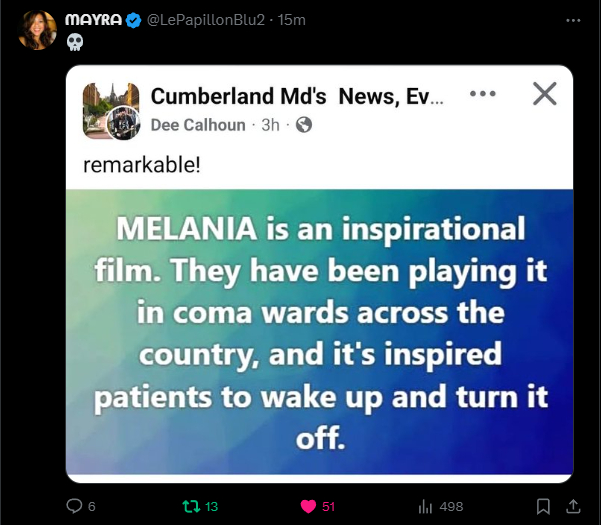This screenshot has width=601, height=525.
Task: Click the MELANIA film quote image
Action: (320, 332)
